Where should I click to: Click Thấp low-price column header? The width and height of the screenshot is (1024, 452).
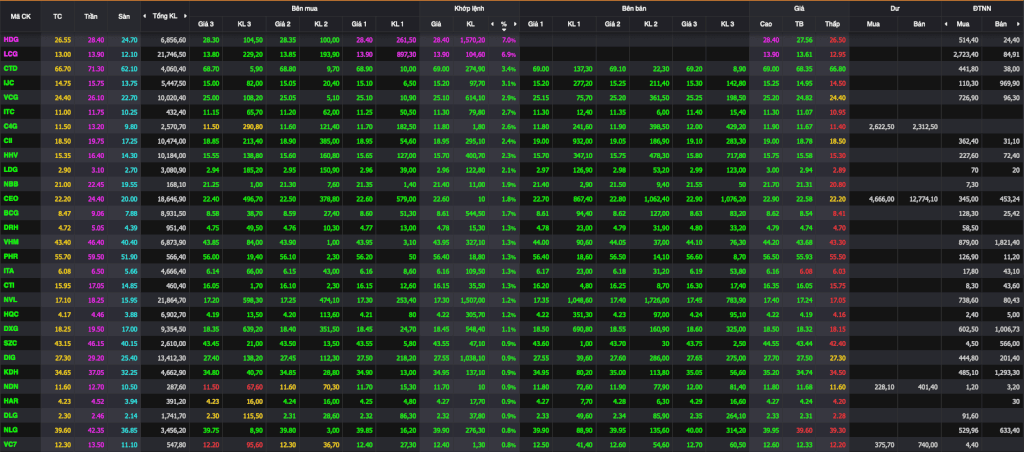(x=832, y=24)
